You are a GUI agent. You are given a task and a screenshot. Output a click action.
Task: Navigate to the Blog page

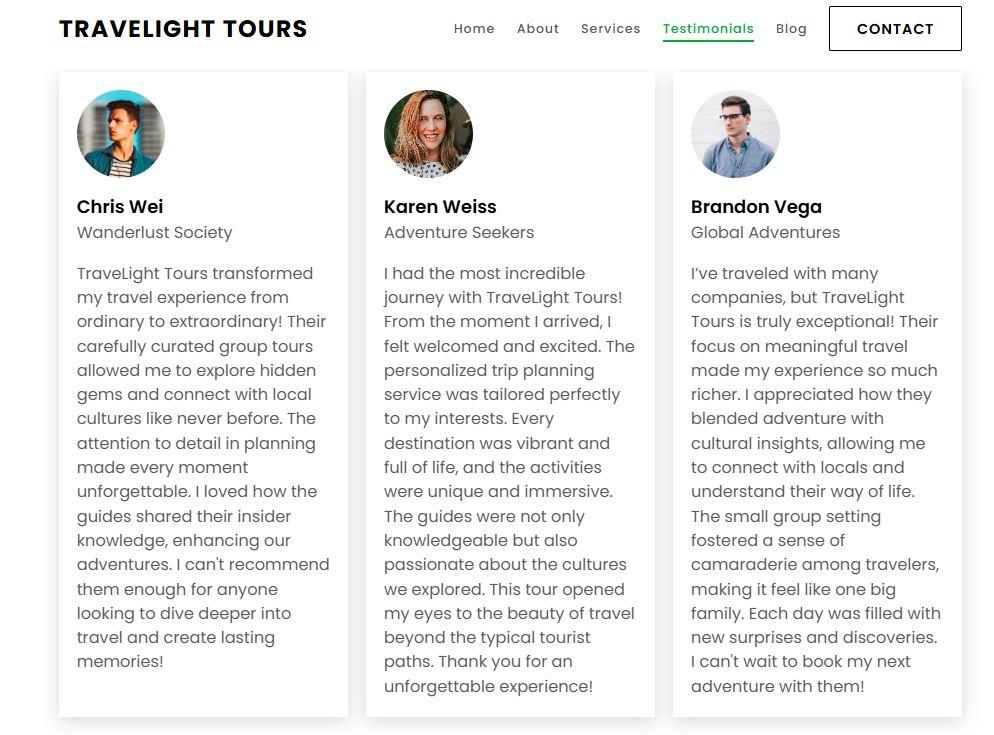791,29
